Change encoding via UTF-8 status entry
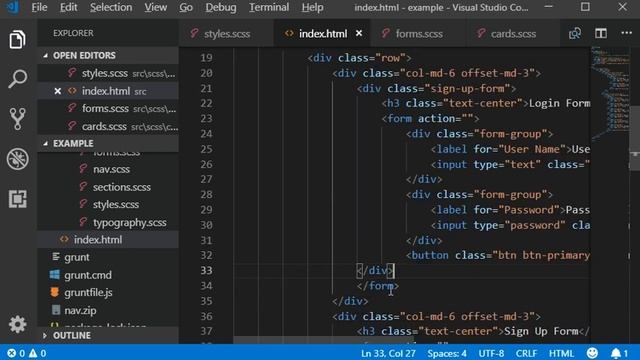 (x=491, y=353)
